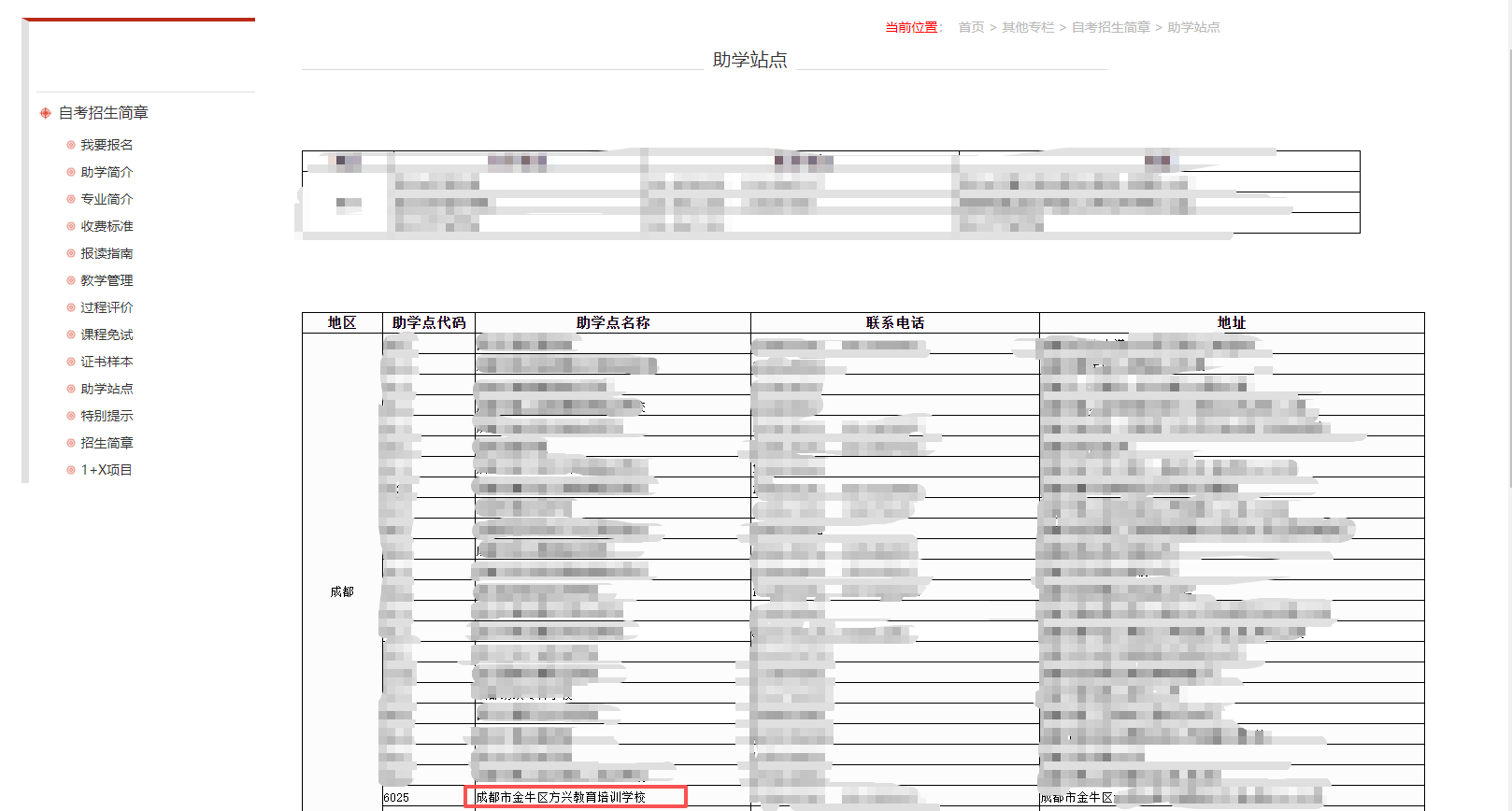
Task: Click the bullet icon next to 我要报名
Action: point(71,145)
